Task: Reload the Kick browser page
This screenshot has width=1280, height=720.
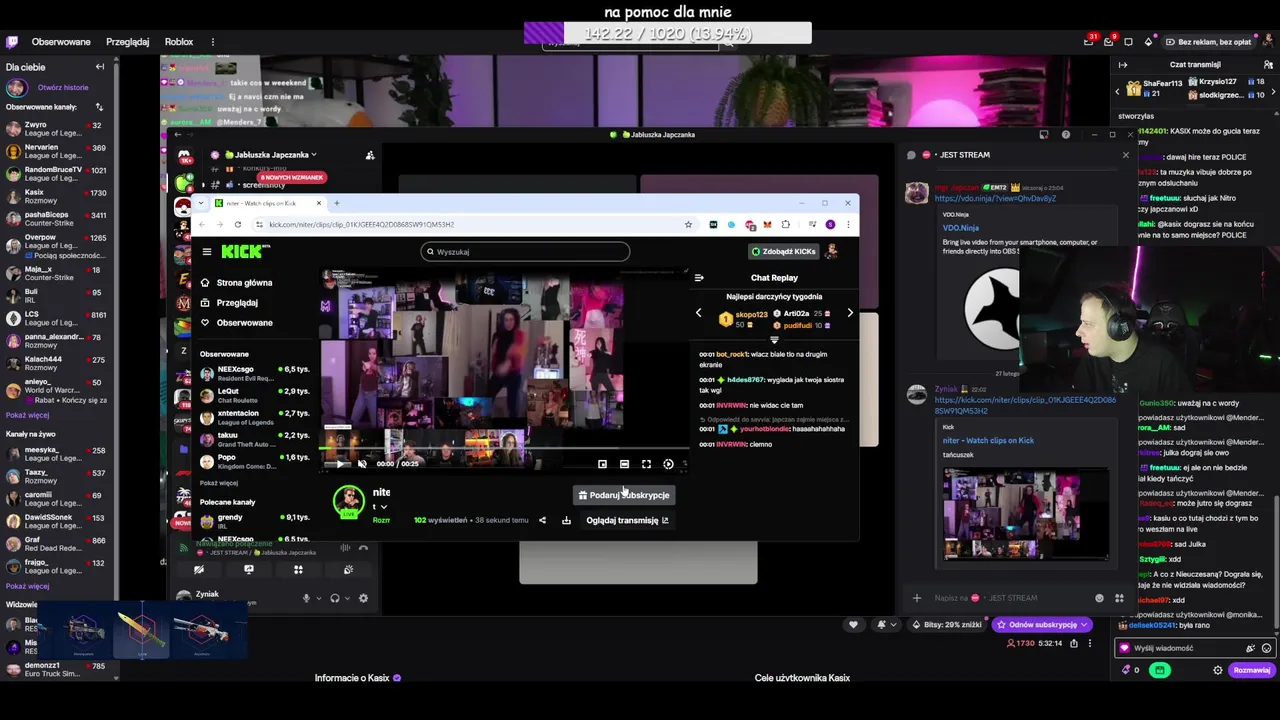Action: click(237, 224)
